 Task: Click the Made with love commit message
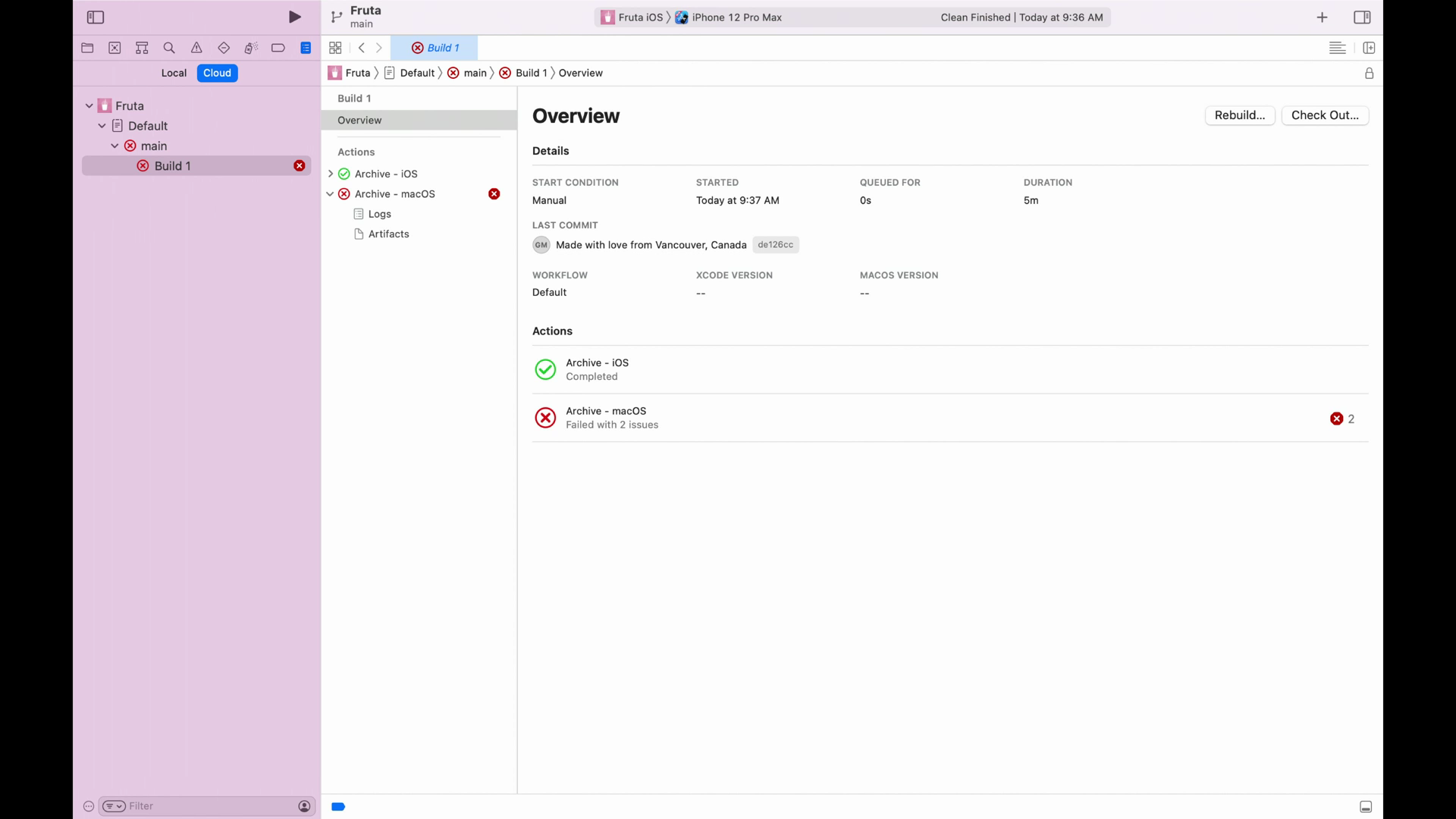click(x=651, y=245)
